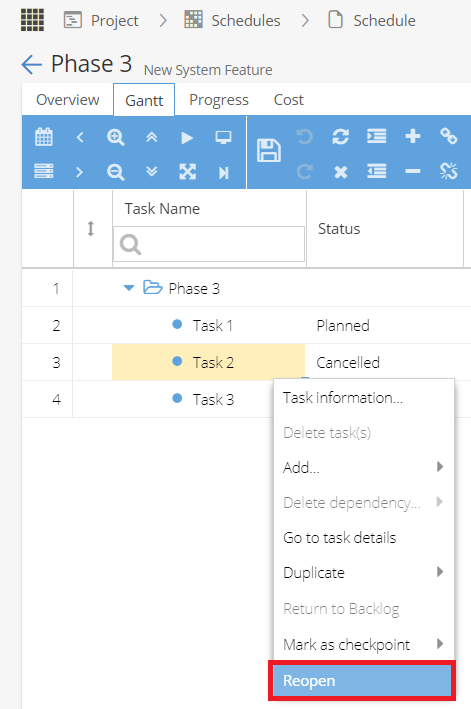
Task: Click the redo arrow icon
Action: point(305,172)
